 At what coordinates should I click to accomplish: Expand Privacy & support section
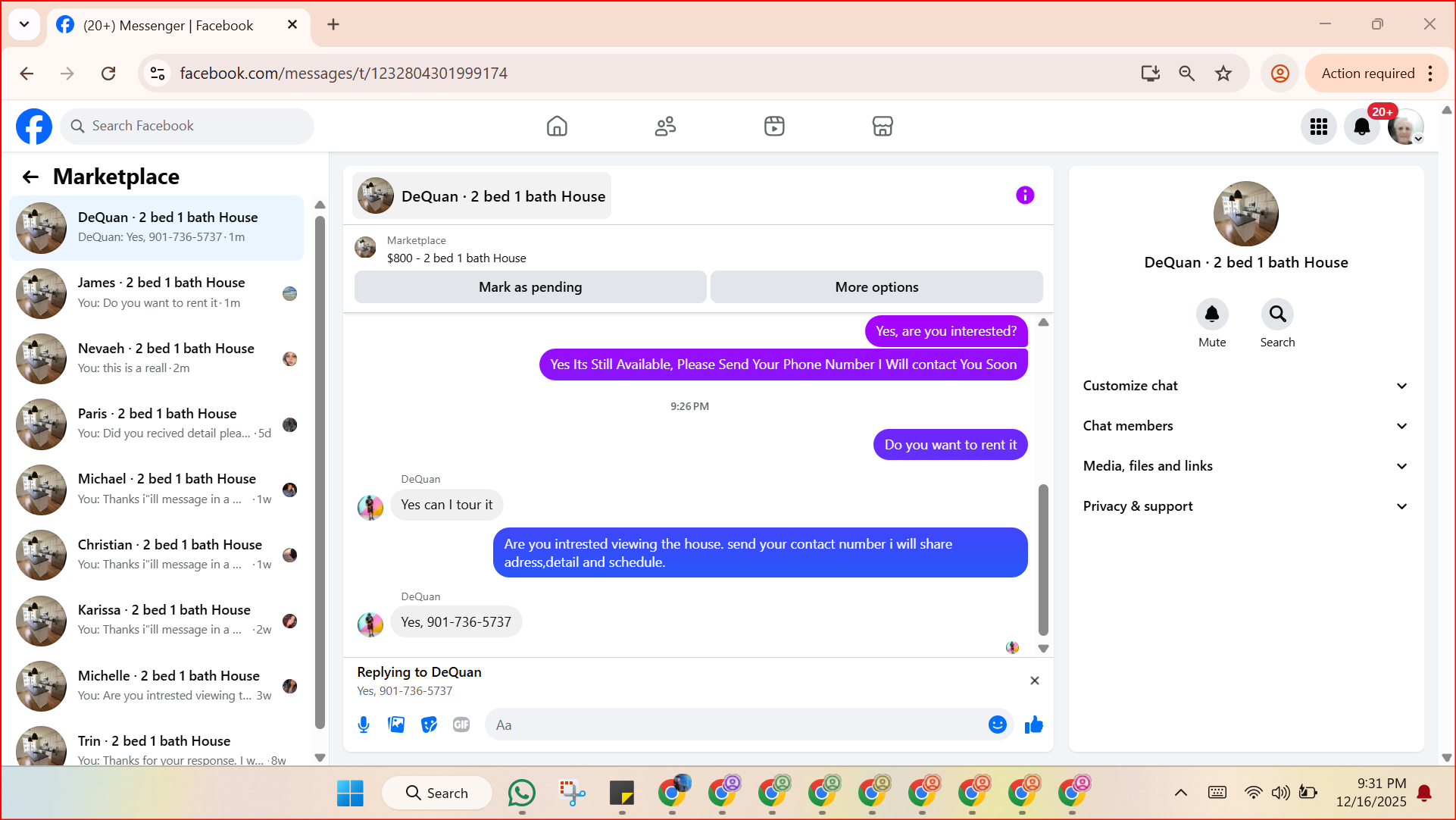coord(1246,506)
